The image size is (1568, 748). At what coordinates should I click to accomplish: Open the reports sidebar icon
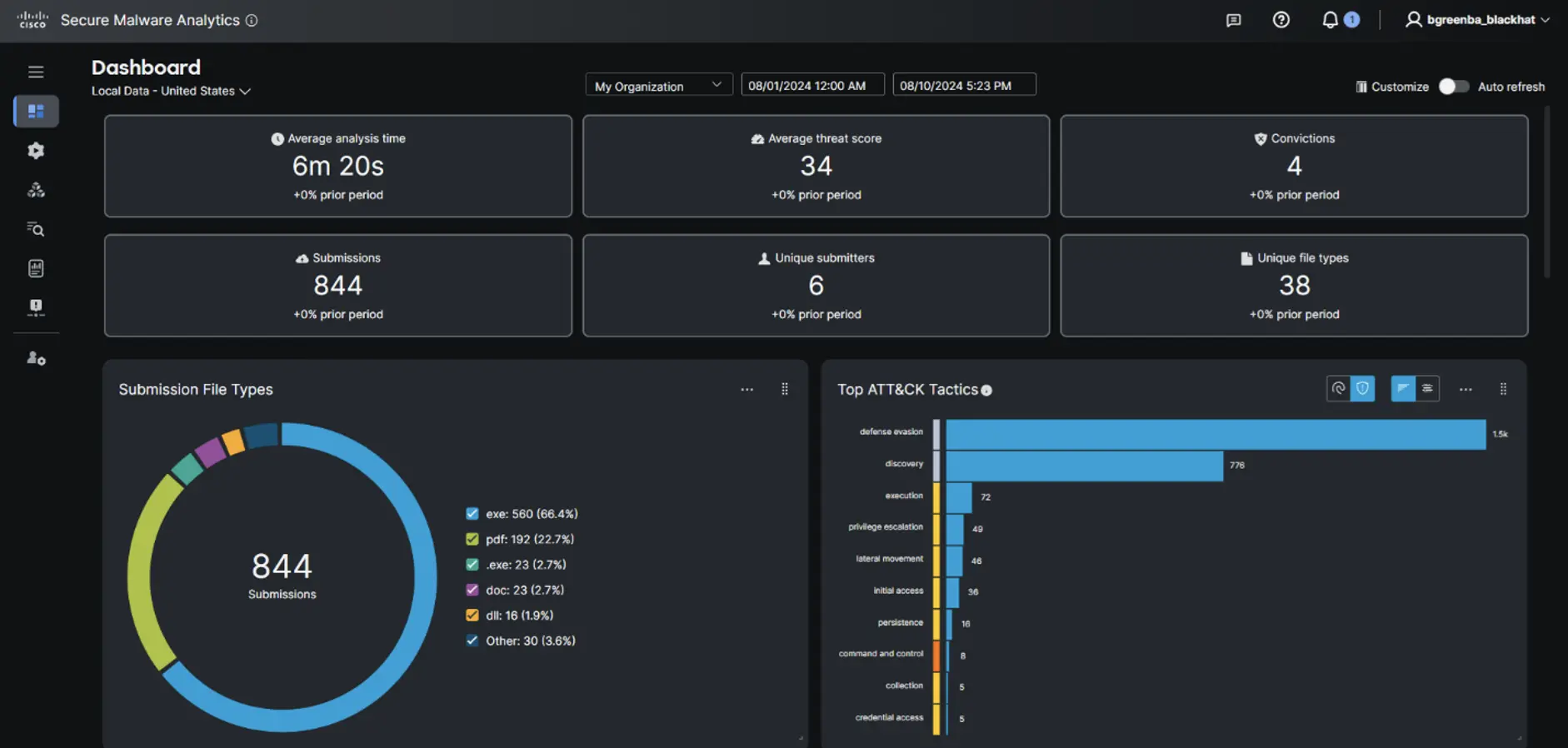[x=36, y=268]
